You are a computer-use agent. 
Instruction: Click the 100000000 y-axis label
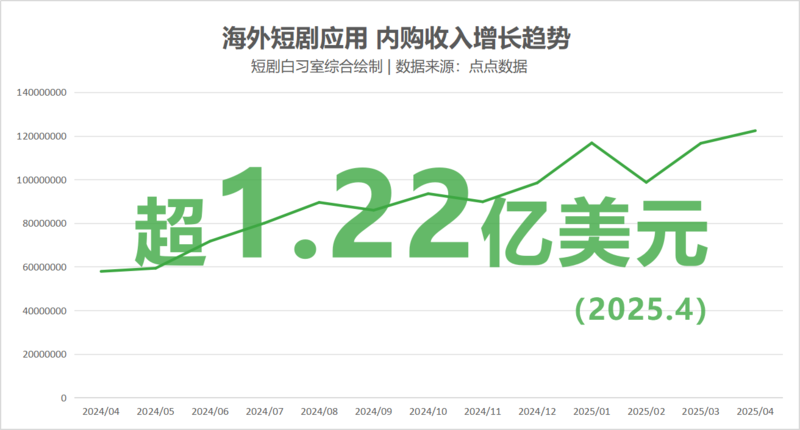pos(42,180)
